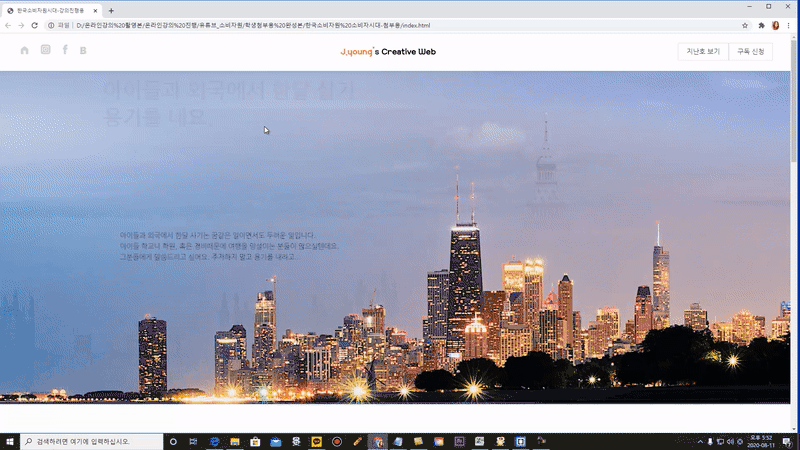The height and width of the screenshot is (450, 800).
Task: Open Microsoft Store from taskbar
Action: tap(255, 441)
